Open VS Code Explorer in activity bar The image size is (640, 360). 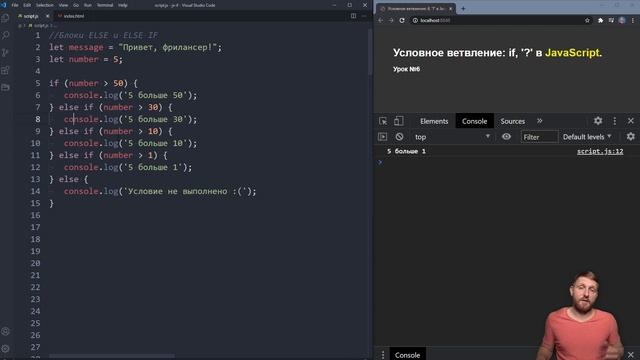[x=5, y=18]
